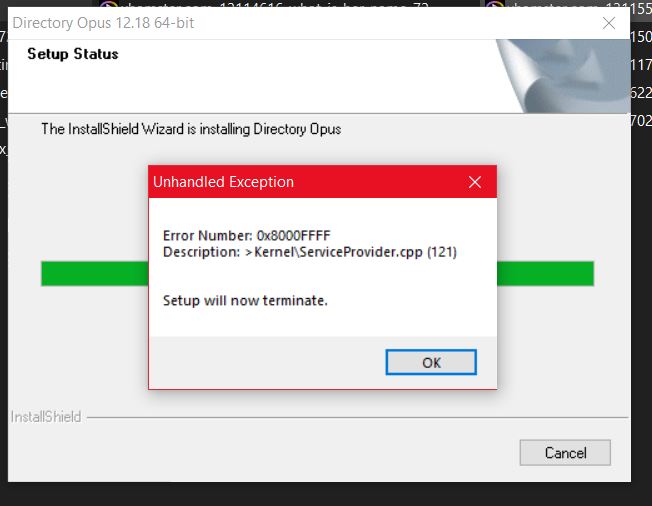This screenshot has width=652, height=506.
Task: Click the green progress bar left segment
Action: tap(94, 274)
